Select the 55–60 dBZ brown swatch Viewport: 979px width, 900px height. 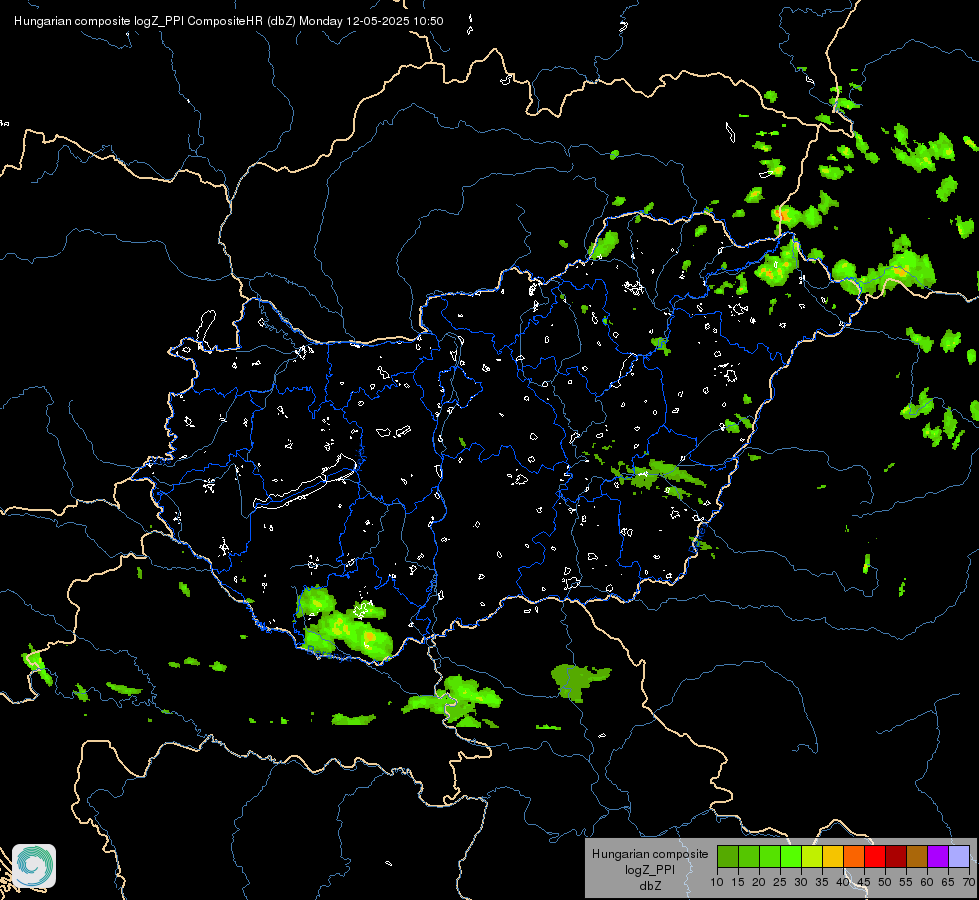917,856
